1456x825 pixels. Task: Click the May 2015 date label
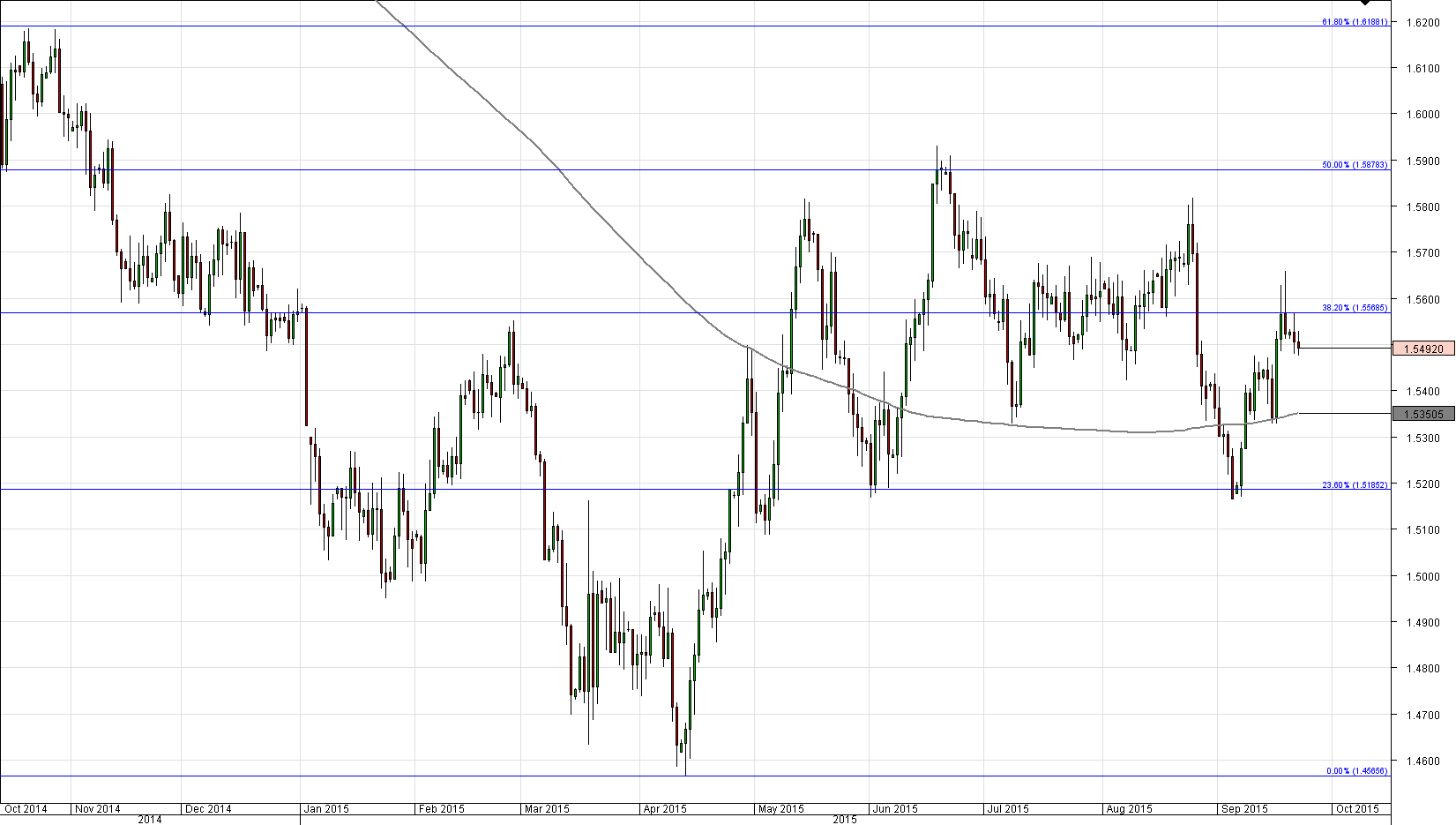[781, 808]
